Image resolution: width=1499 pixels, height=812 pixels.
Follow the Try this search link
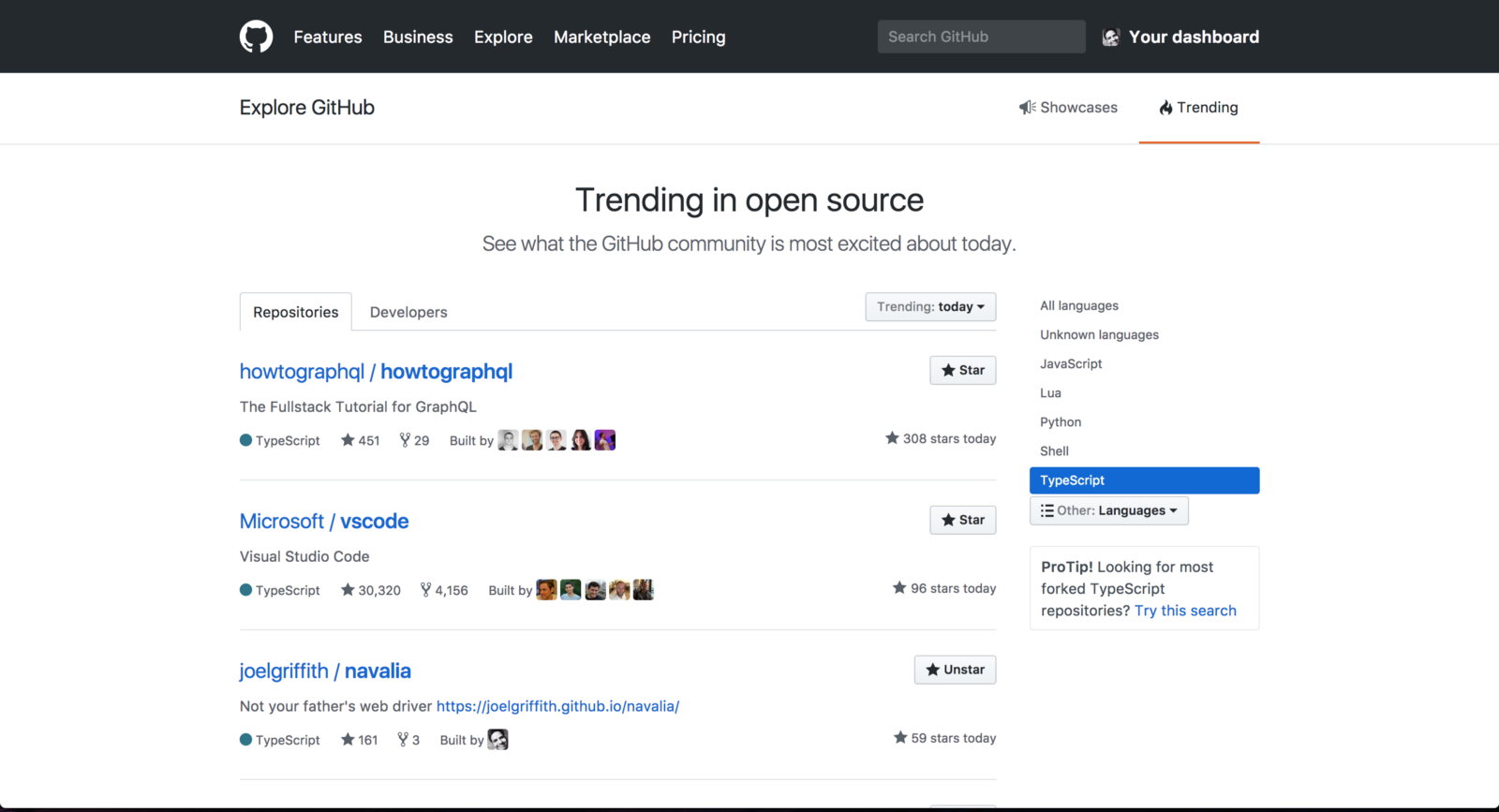(x=1185, y=611)
